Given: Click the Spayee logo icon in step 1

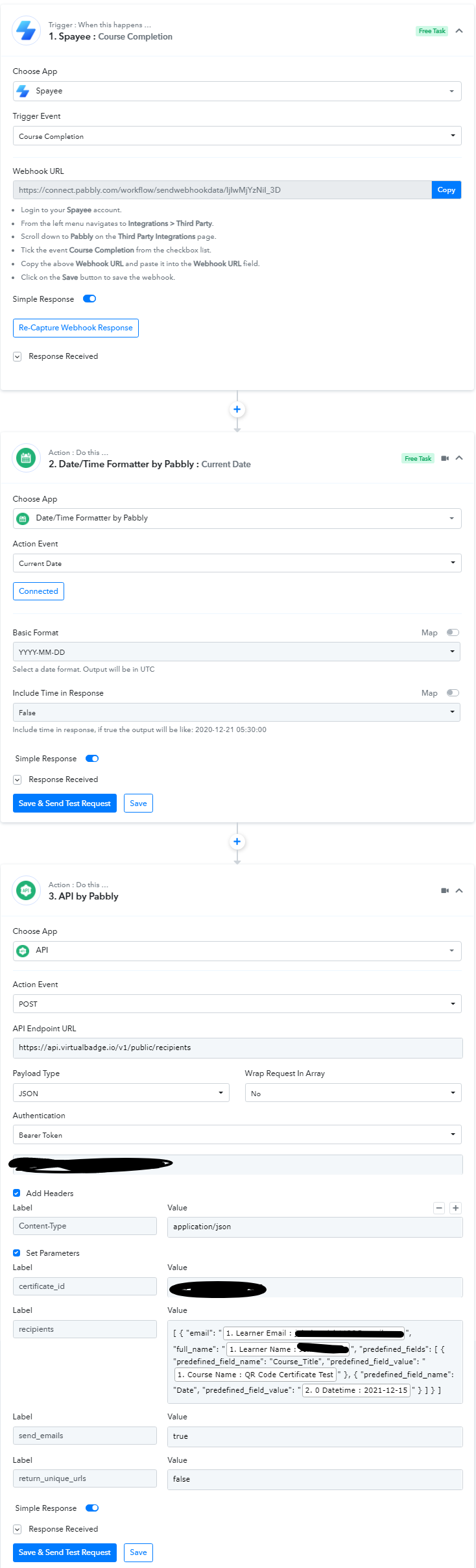Looking at the screenshot, I should click(27, 31).
